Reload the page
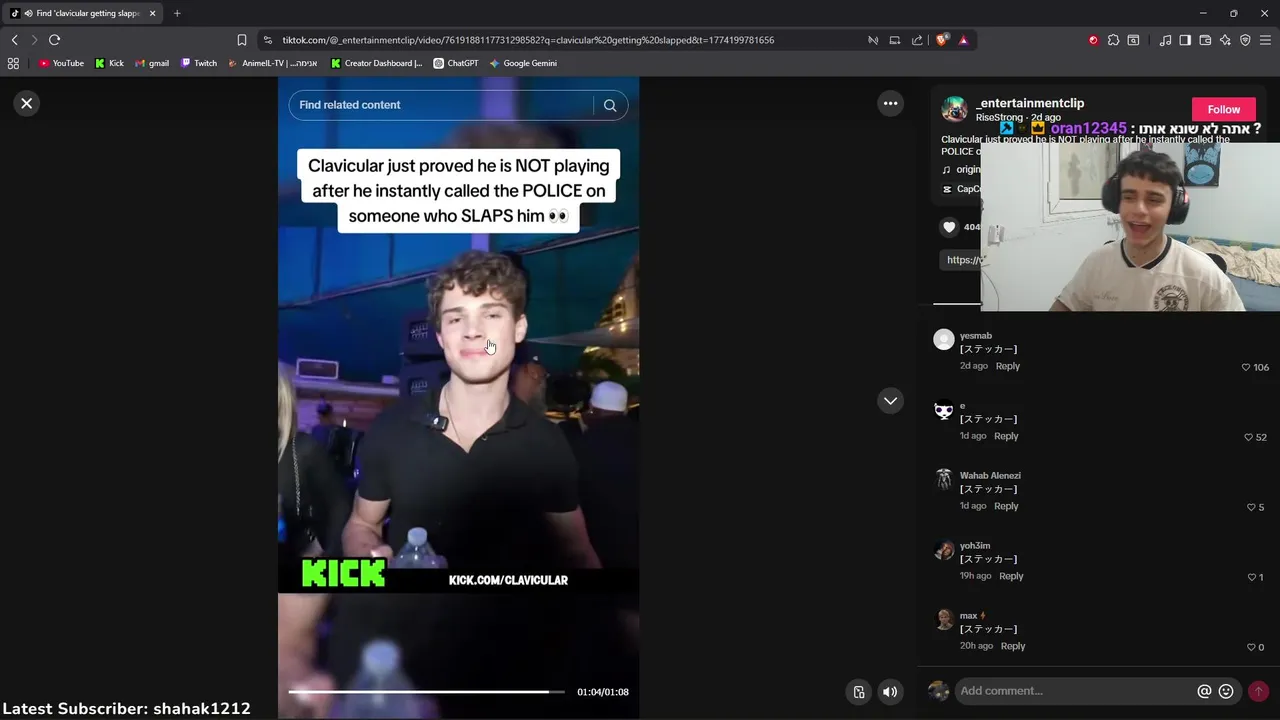The width and height of the screenshot is (1280, 720). (x=54, y=40)
